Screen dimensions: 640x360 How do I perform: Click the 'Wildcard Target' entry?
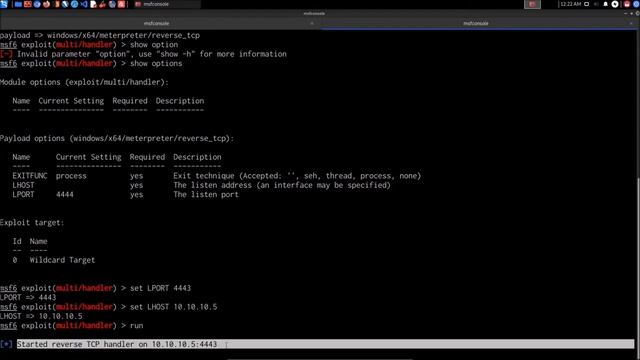pyautogui.click(x=62, y=260)
